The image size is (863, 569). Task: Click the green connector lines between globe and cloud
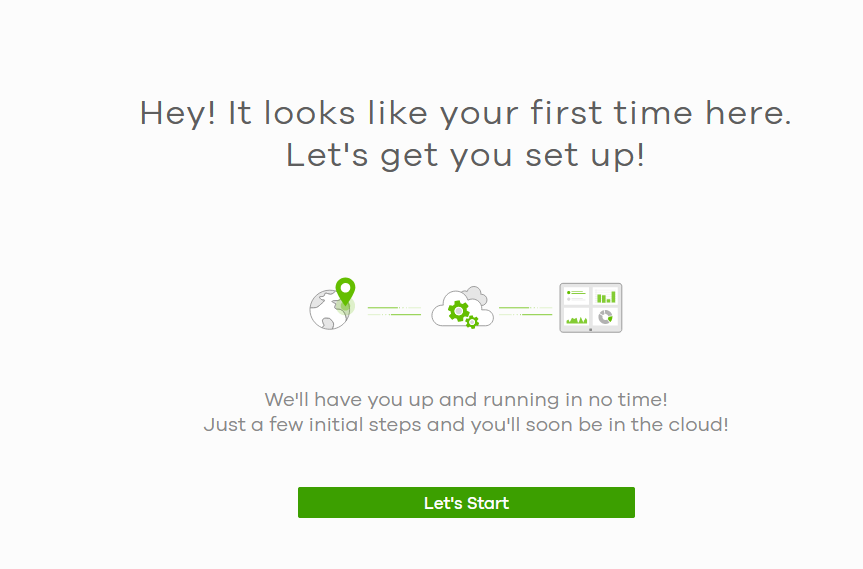click(x=394, y=311)
